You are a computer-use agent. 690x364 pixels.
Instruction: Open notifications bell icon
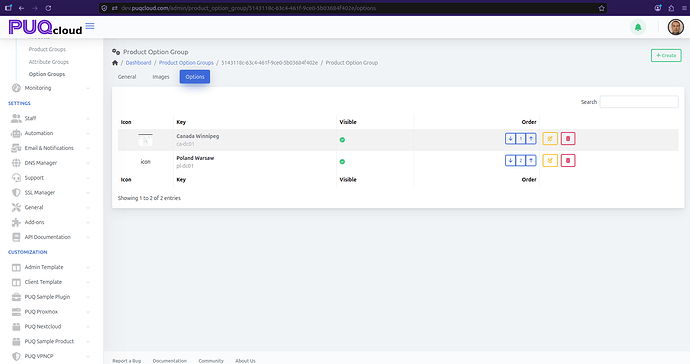point(638,27)
